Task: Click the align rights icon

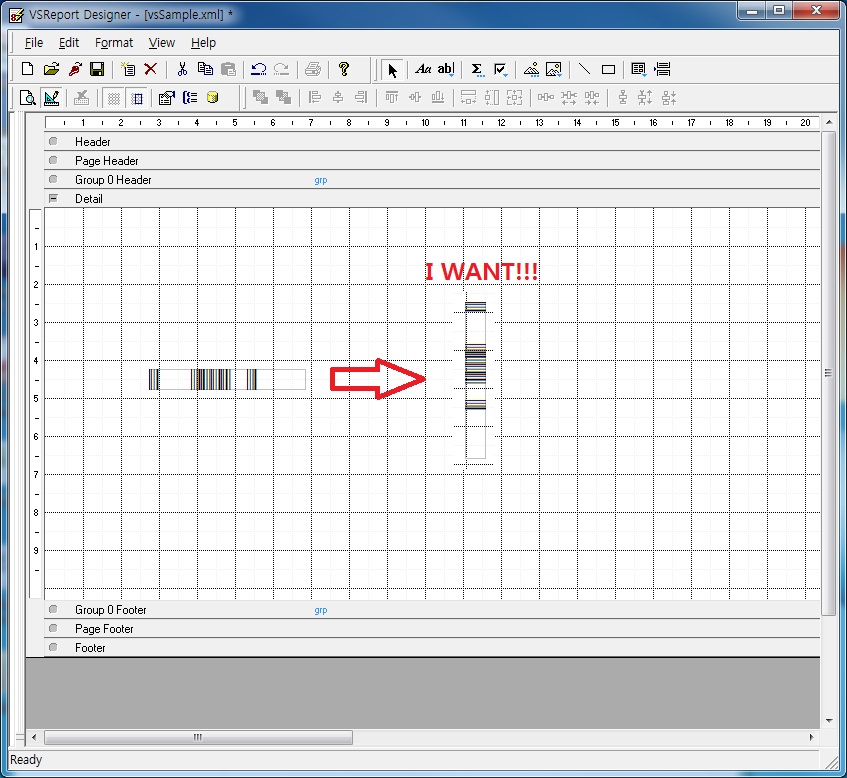Action: pyautogui.click(x=361, y=98)
